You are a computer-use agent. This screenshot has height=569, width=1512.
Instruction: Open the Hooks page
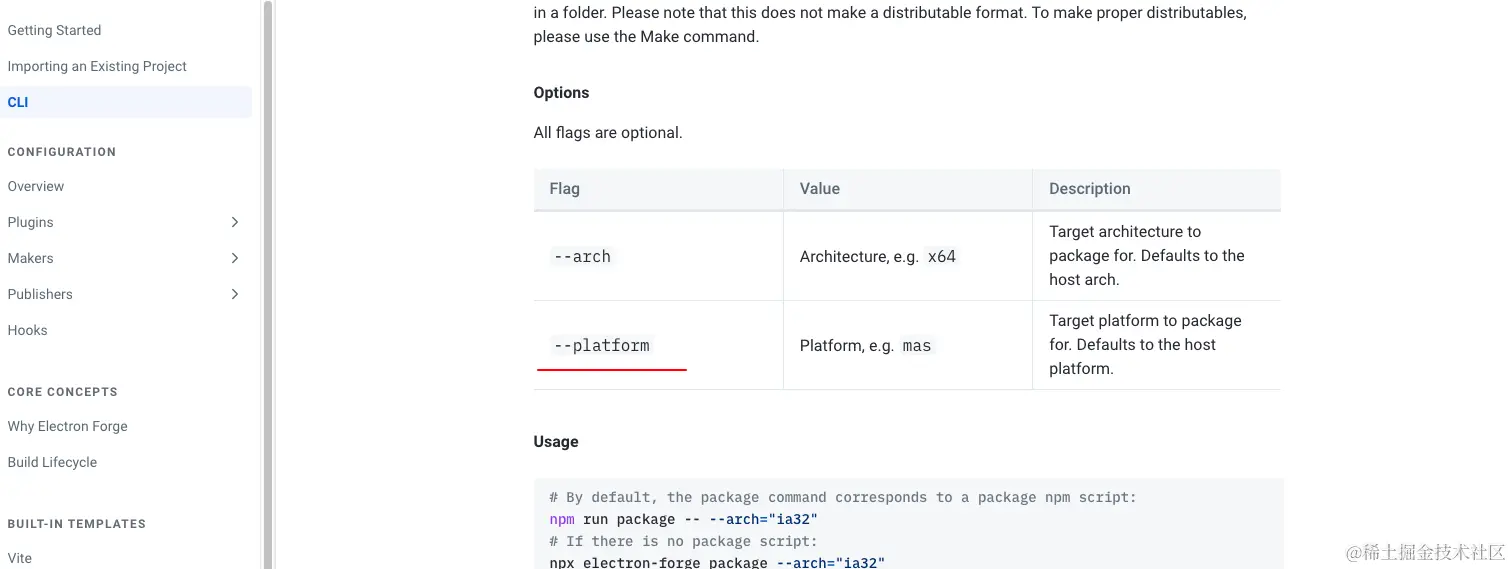click(28, 330)
